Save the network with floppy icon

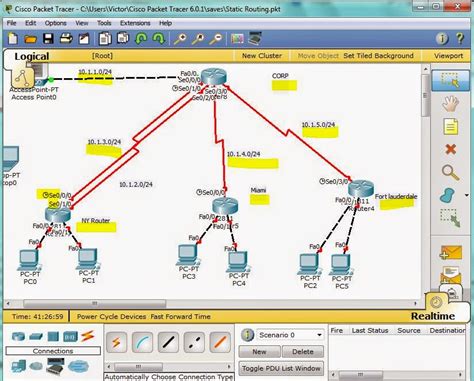pyautogui.click(x=48, y=39)
